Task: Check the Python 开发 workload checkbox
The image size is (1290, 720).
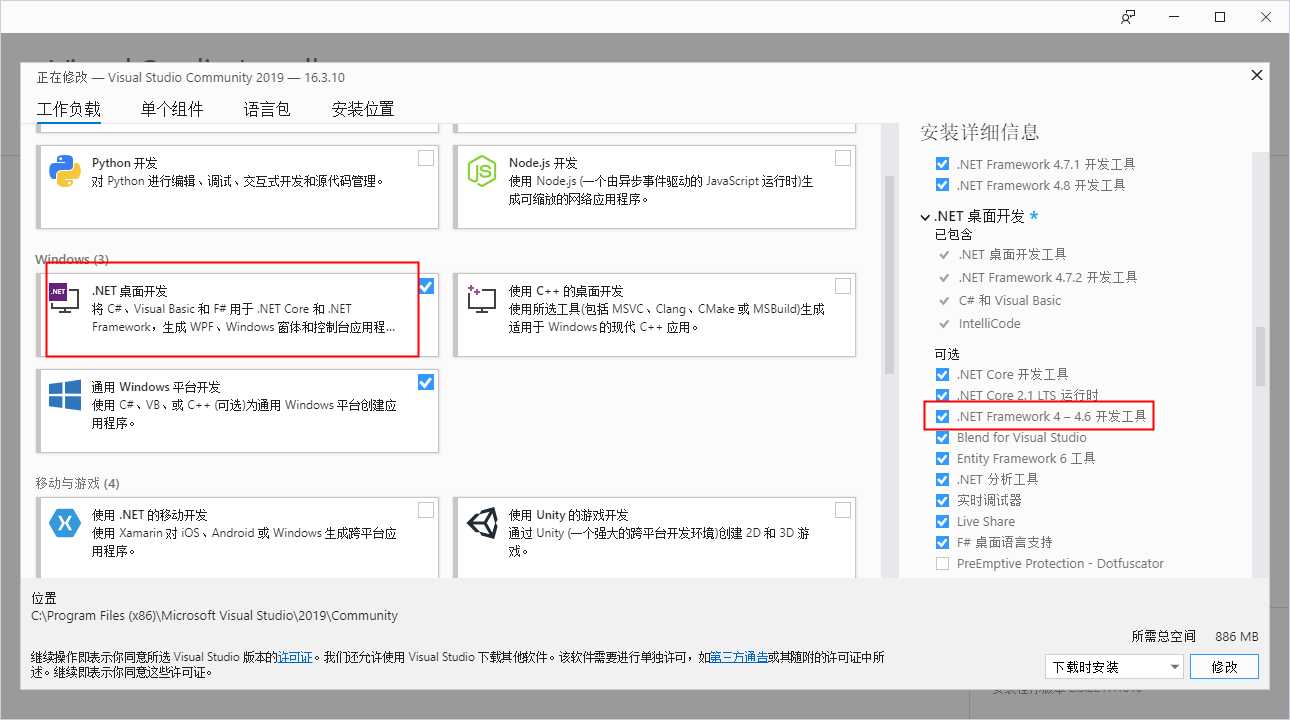Action: click(426, 158)
